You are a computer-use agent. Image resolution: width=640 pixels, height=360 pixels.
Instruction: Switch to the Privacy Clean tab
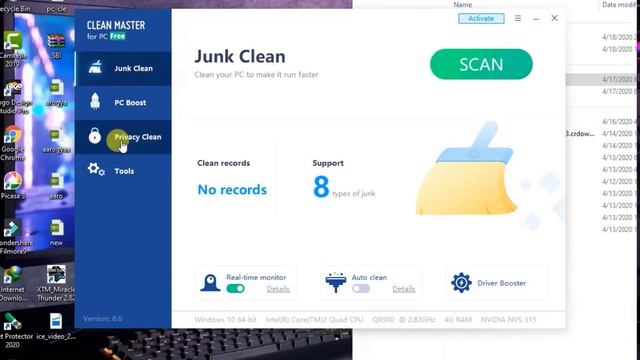click(123, 137)
